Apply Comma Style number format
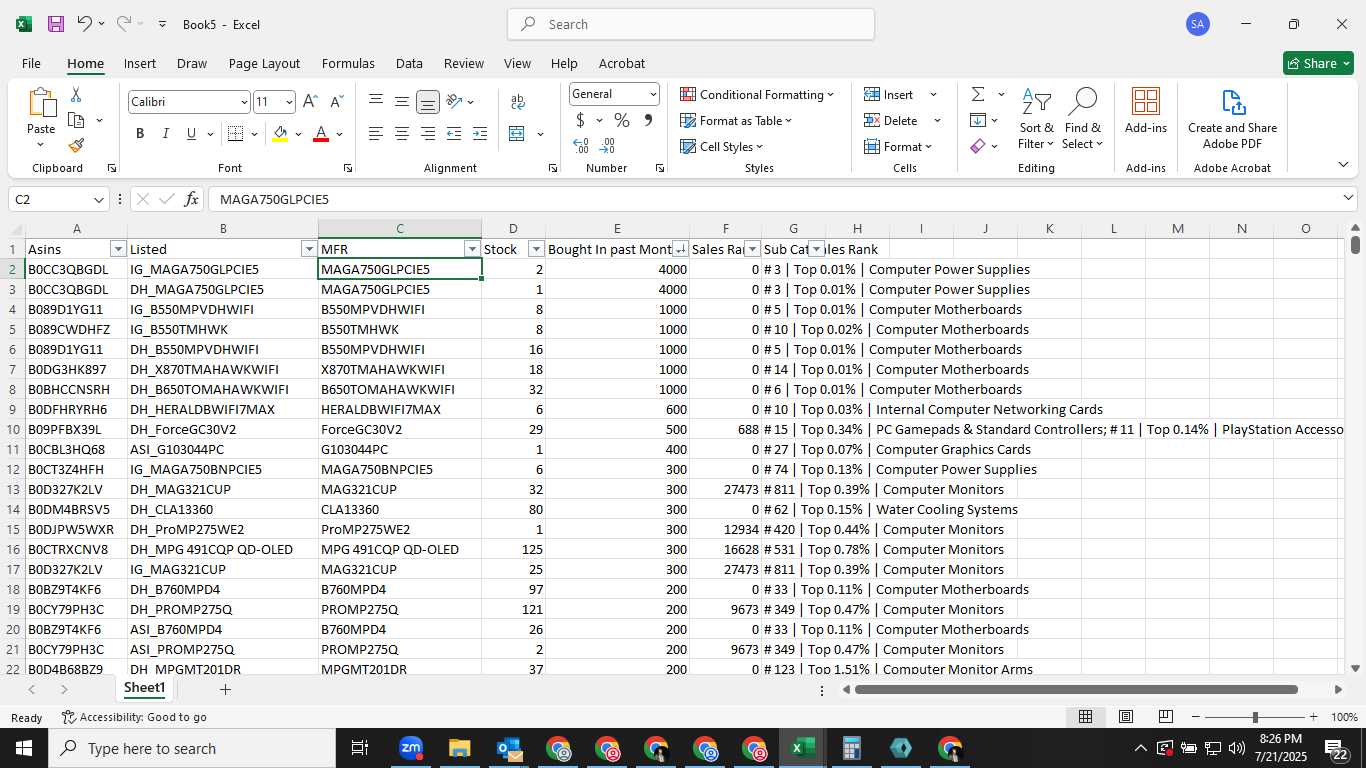 tap(648, 121)
